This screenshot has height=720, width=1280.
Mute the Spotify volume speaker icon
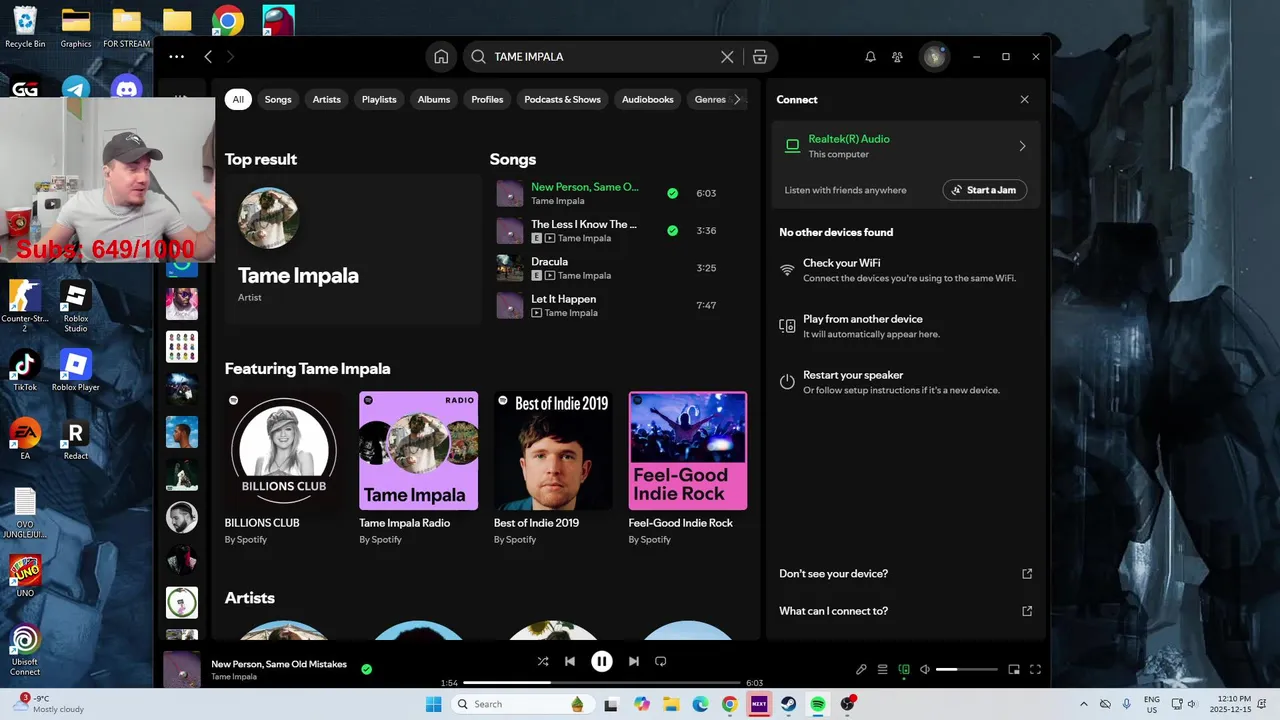925,669
